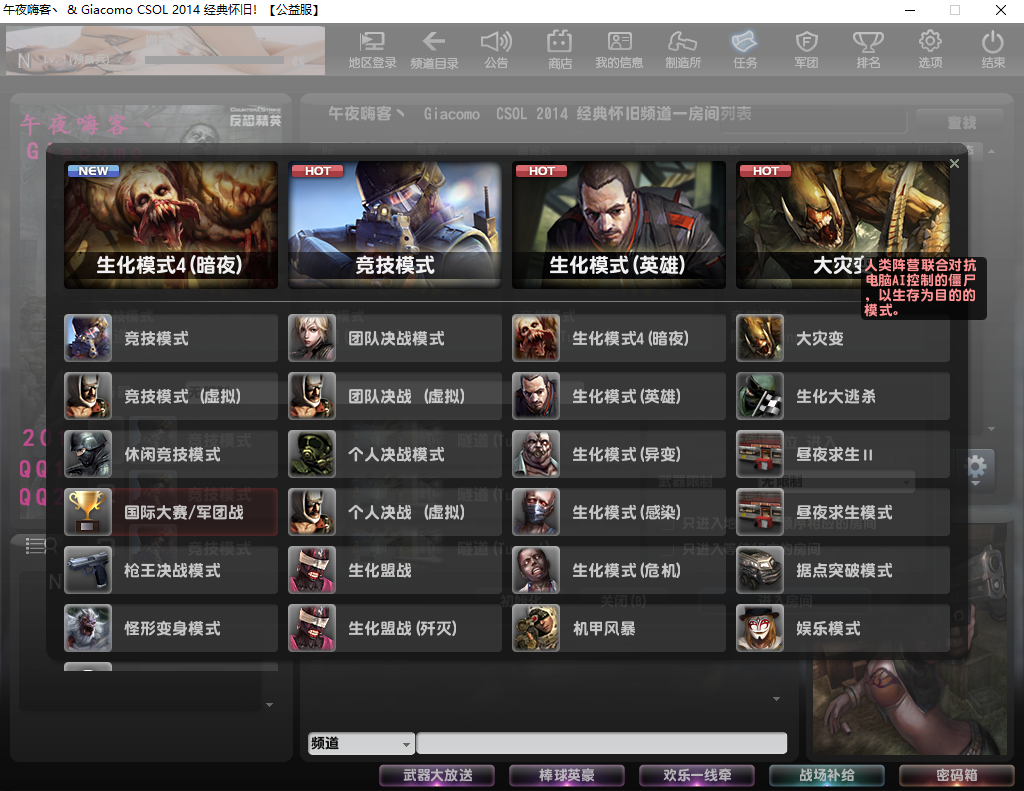Viewport: 1024px width, 791px height.
Task: Click the 制造所 crafting icon
Action: tap(682, 49)
